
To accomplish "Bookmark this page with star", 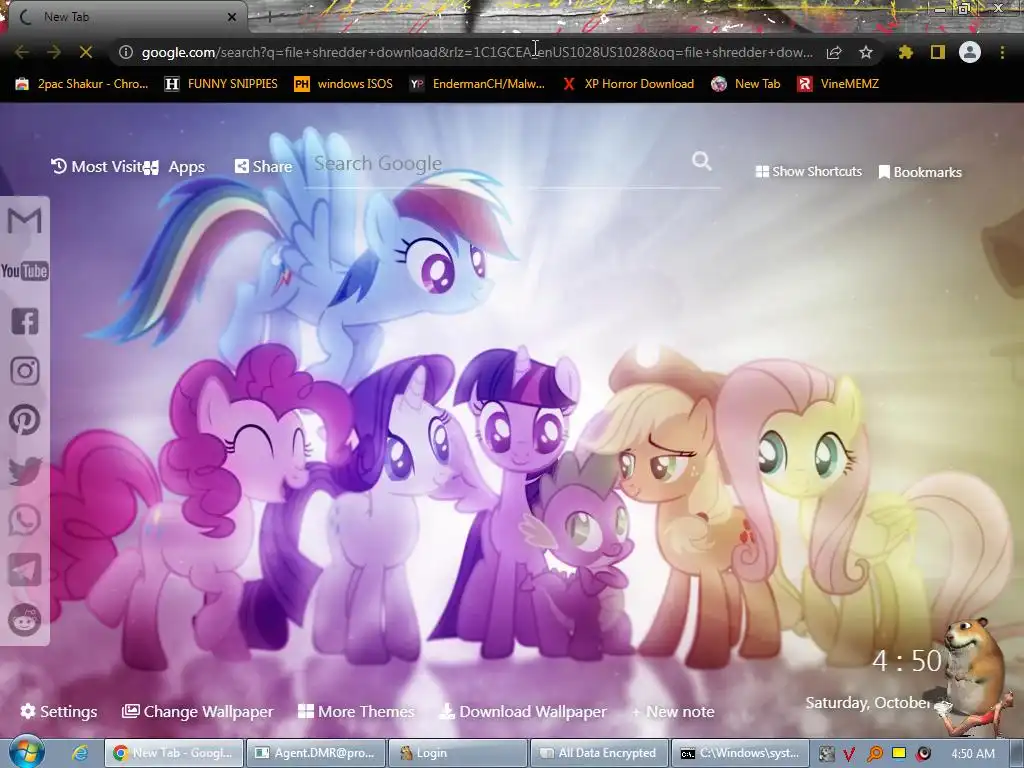I will [866, 52].
